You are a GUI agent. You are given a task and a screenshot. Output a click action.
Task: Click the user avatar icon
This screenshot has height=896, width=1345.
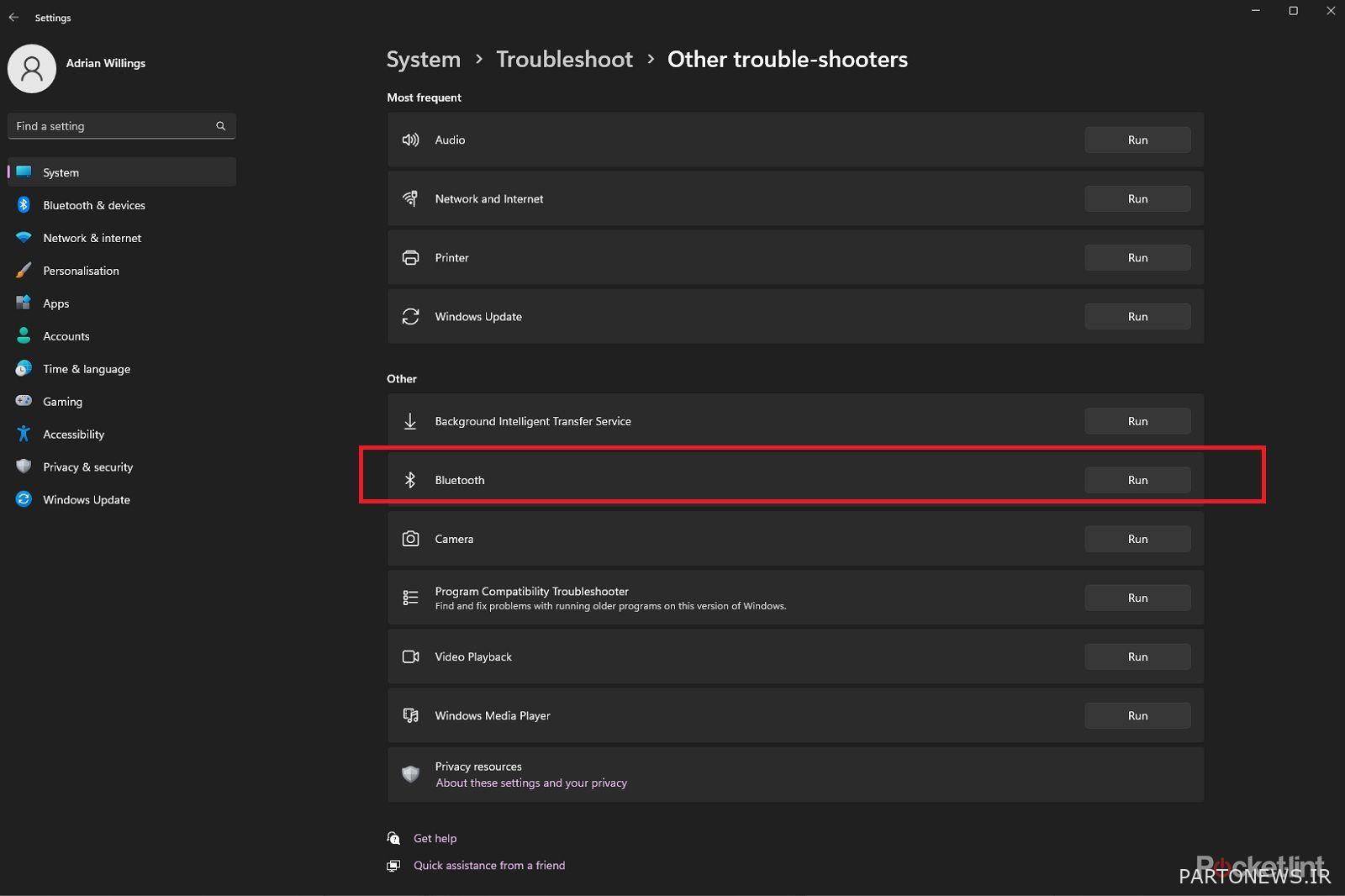pos(32,69)
